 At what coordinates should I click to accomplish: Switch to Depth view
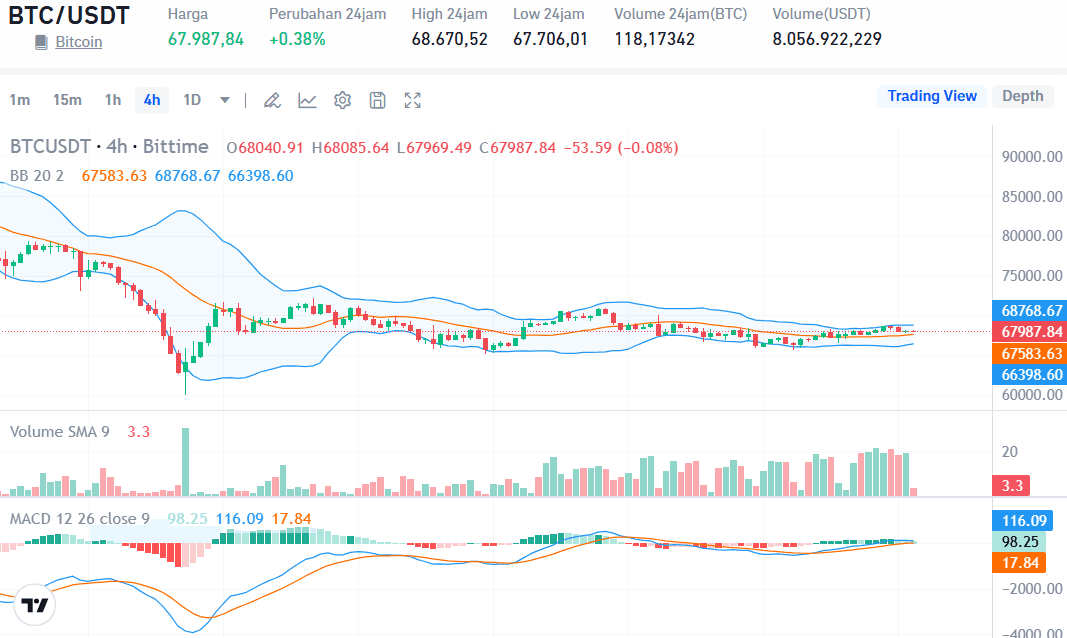[x=1022, y=96]
